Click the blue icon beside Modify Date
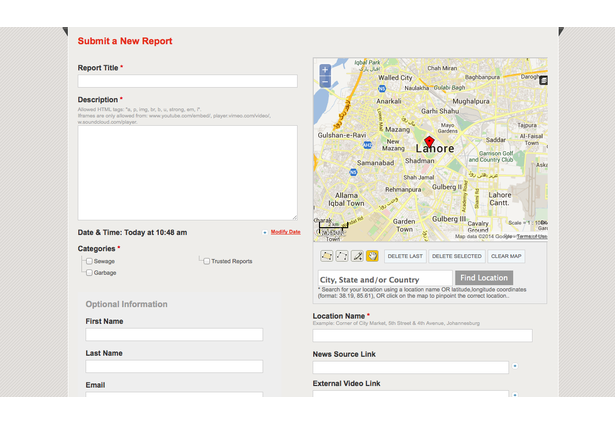615x424 pixels. 265,233
